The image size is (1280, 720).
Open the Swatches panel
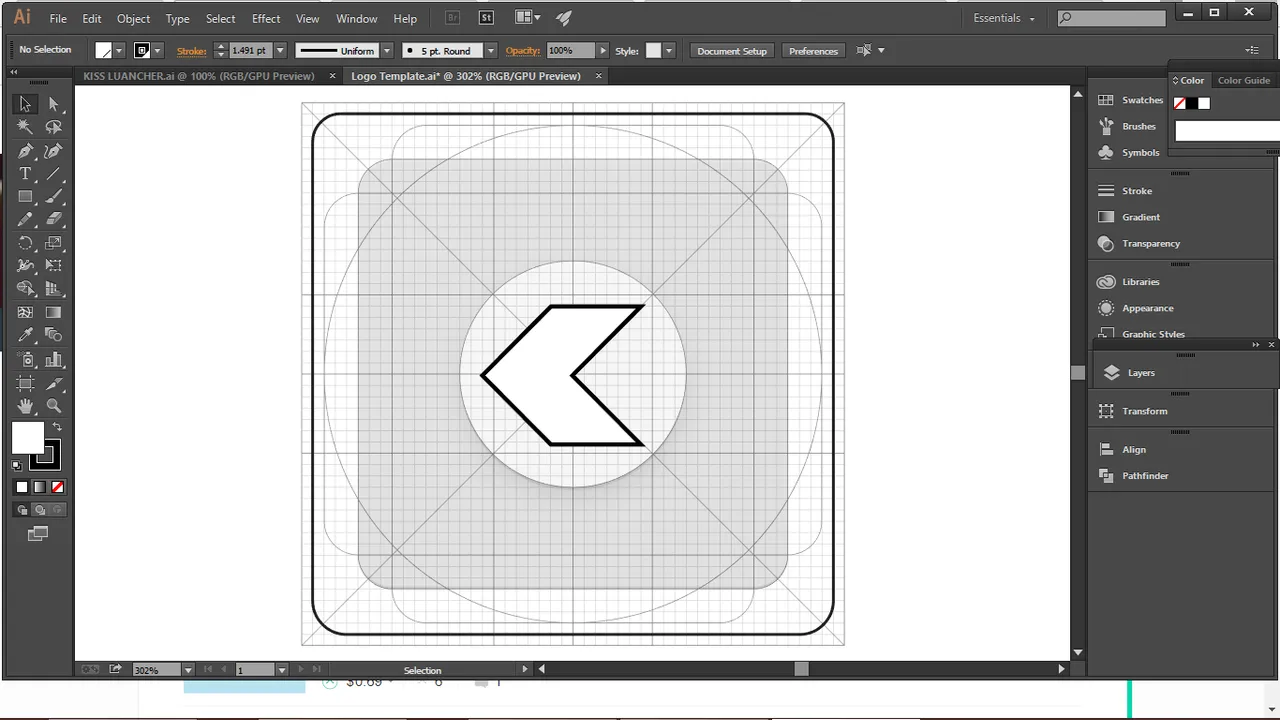click(x=1131, y=100)
